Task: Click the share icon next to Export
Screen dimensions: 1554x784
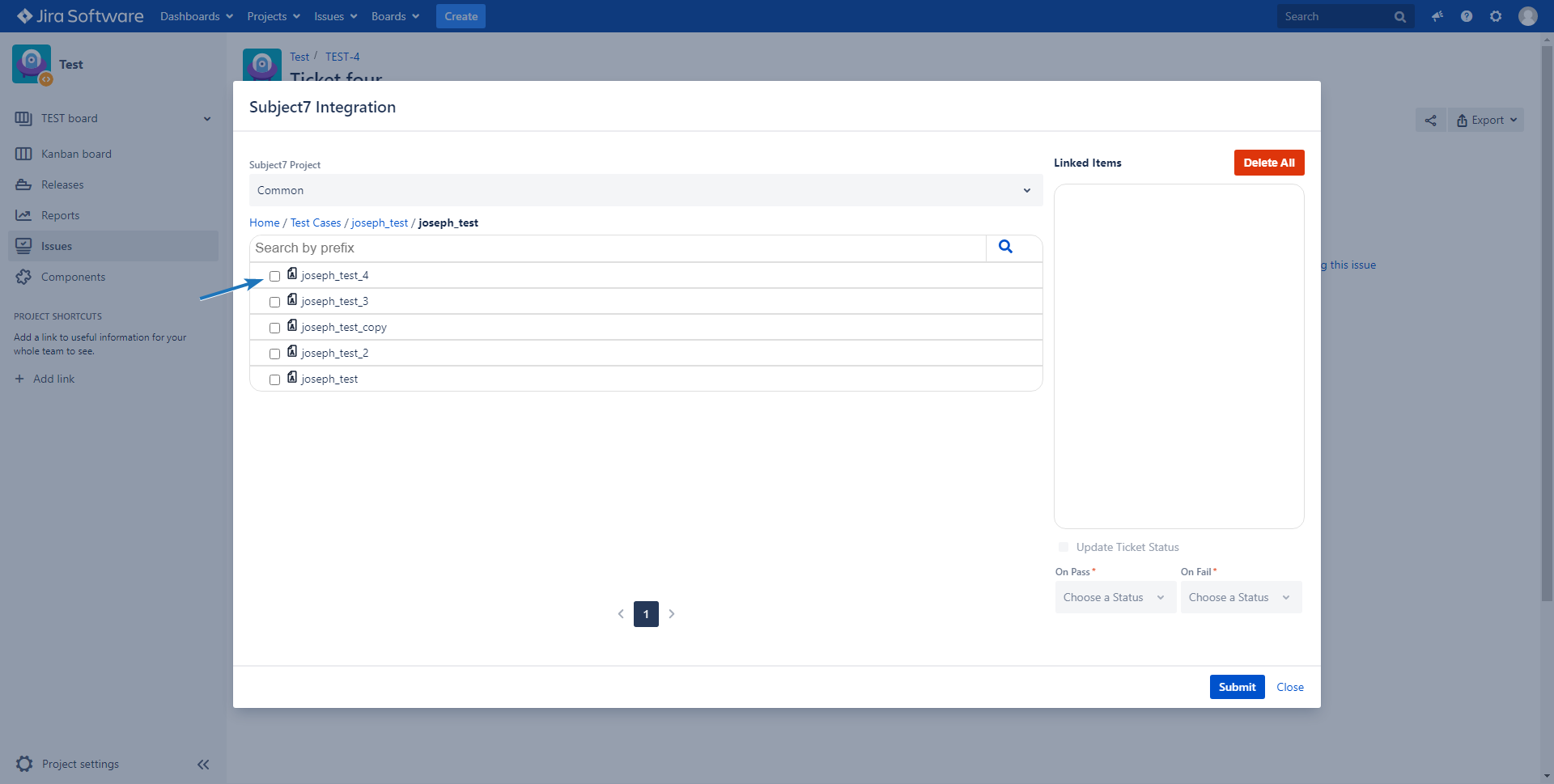Action: (1430, 121)
